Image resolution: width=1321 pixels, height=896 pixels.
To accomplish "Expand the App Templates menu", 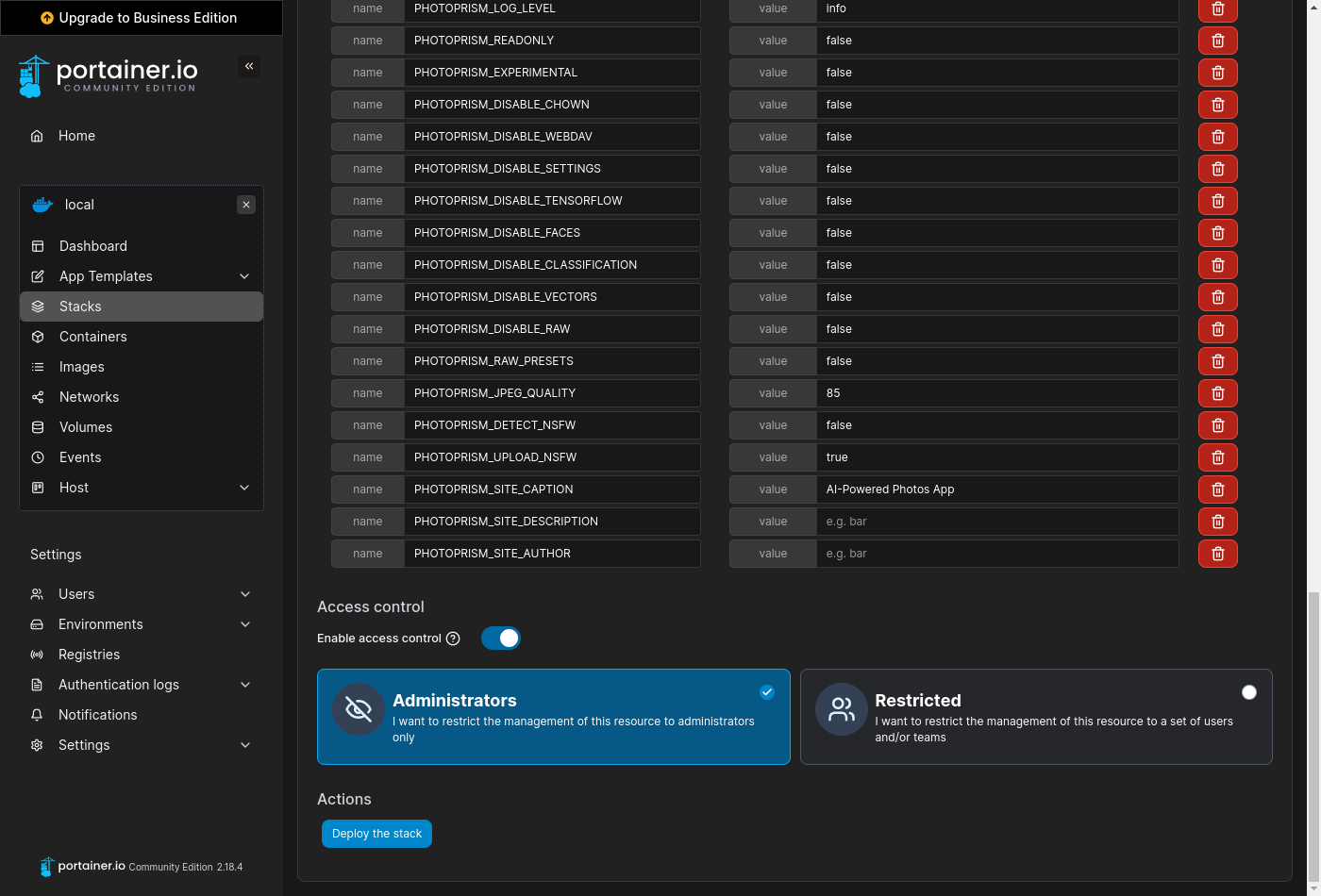I will (x=104, y=276).
